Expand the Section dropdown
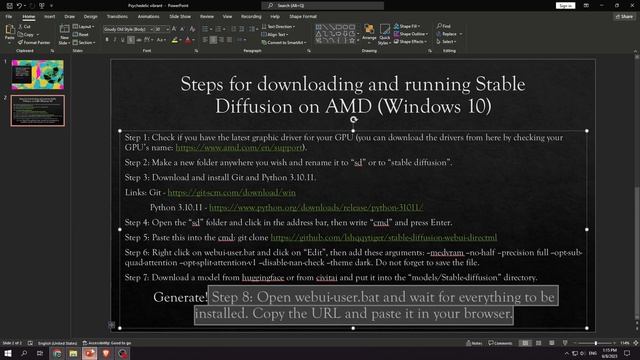The image size is (640, 360). (84, 42)
